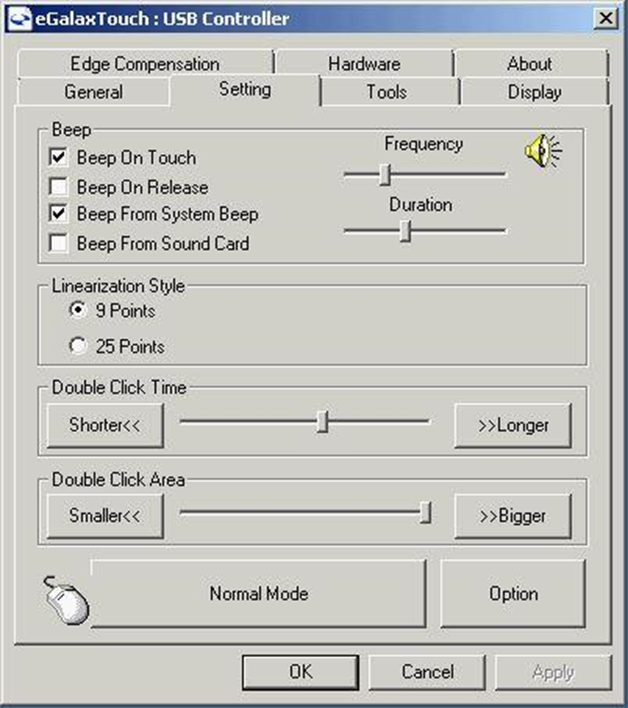Click the Double Click Area slider thumb
Image resolution: width=628 pixels, height=708 pixels.
click(x=425, y=512)
